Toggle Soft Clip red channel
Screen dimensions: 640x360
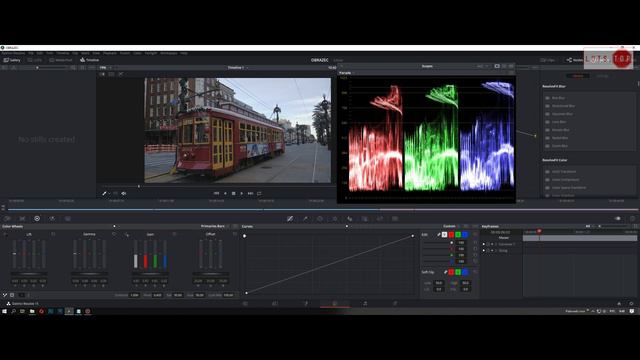pyautogui.click(x=451, y=272)
